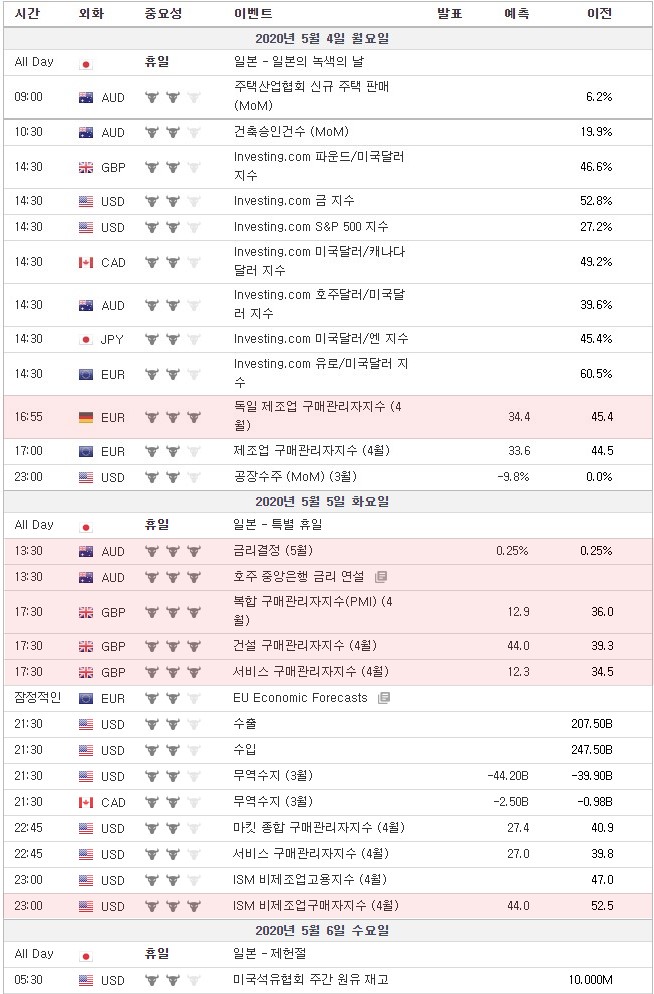The height and width of the screenshot is (994, 654).
Task: Click the bull importance icons on the 금리결정 (5월) row
Action: pyautogui.click(x=172, y=551)
